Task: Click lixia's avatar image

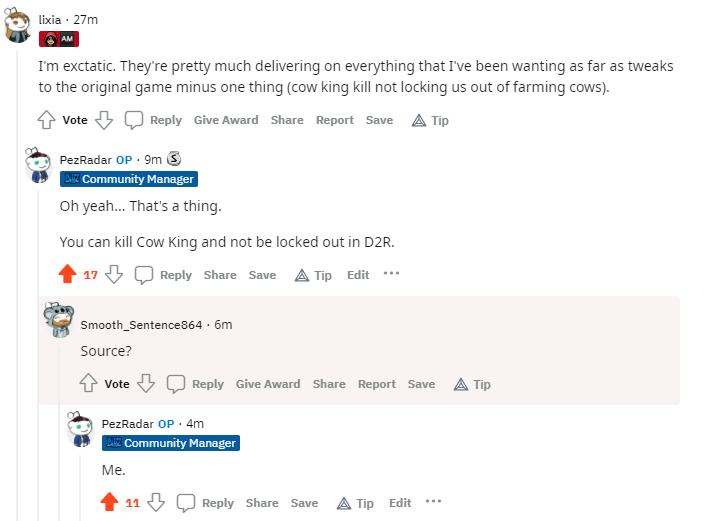Action: click(17, 26)
